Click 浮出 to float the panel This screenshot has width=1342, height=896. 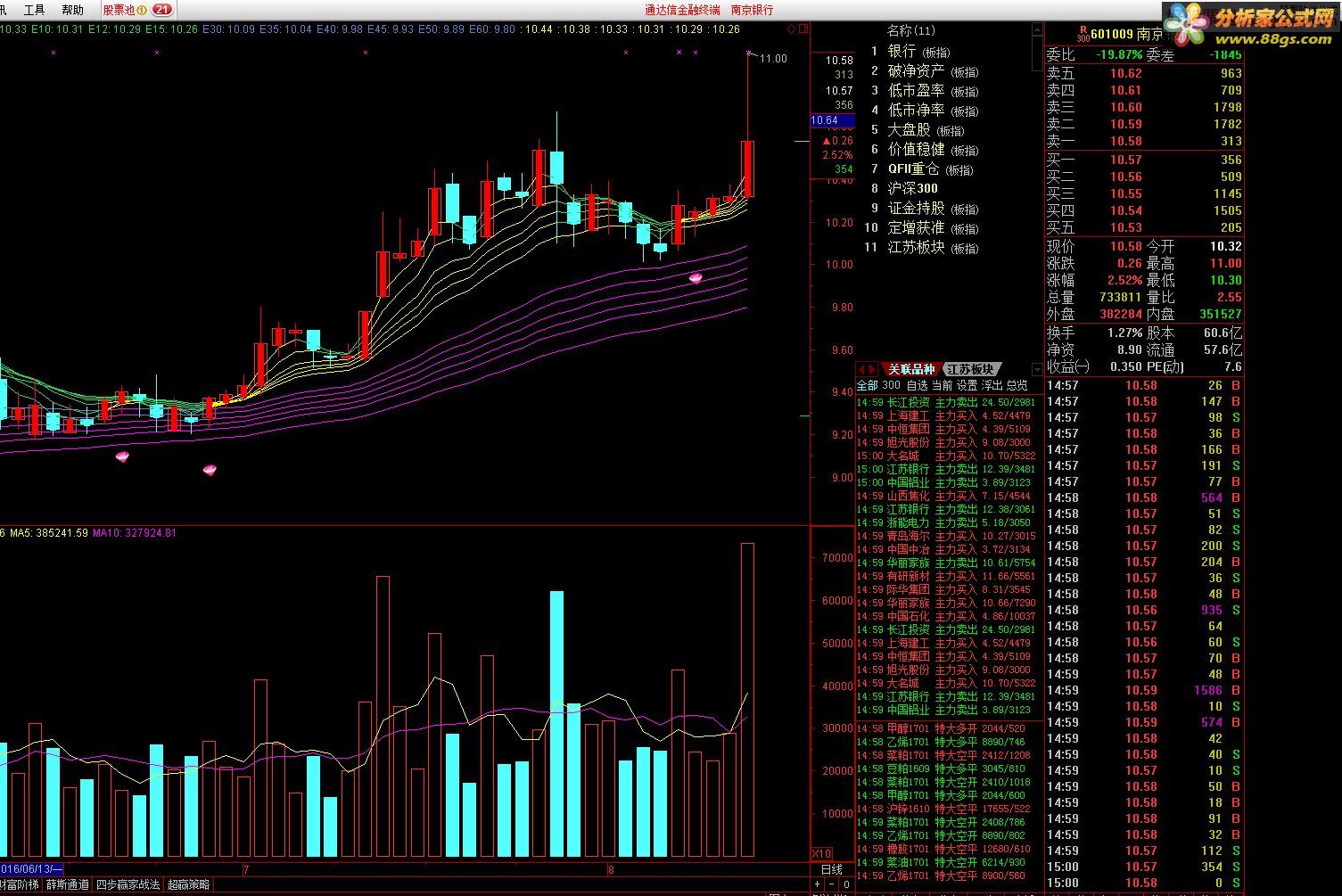(992, 385)
